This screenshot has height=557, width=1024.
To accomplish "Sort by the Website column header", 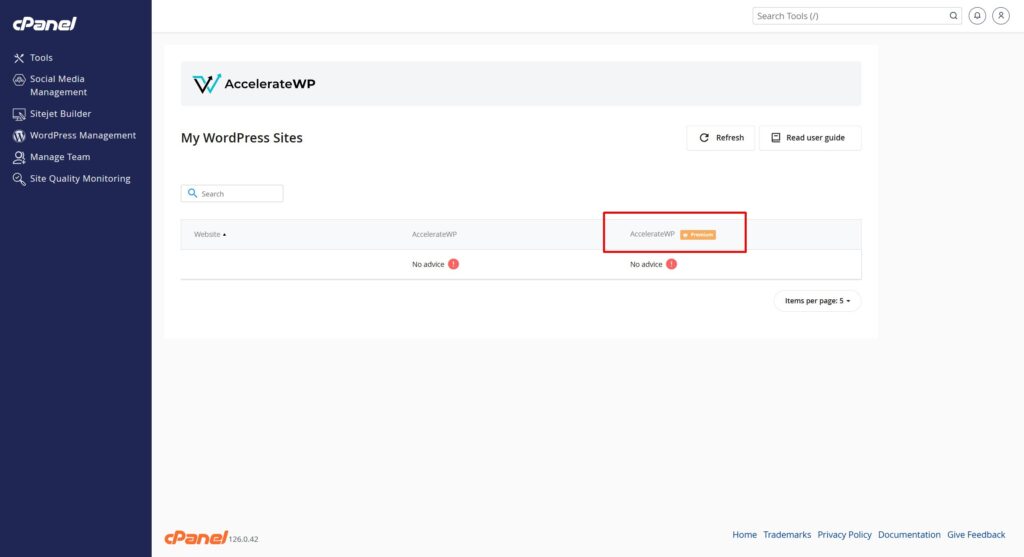I will (x=209, y=234).
